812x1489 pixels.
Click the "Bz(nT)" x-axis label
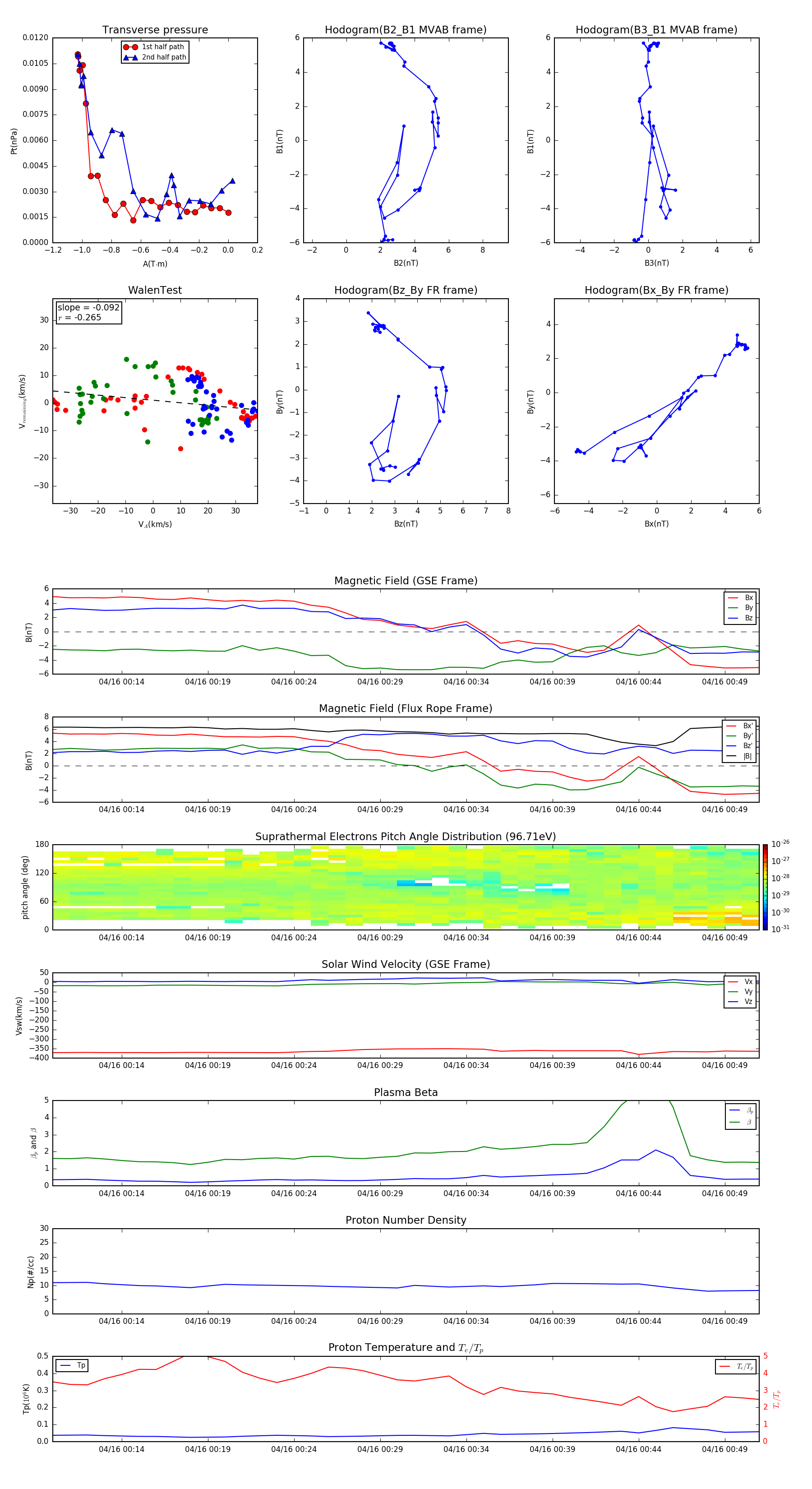coord(406,524)
